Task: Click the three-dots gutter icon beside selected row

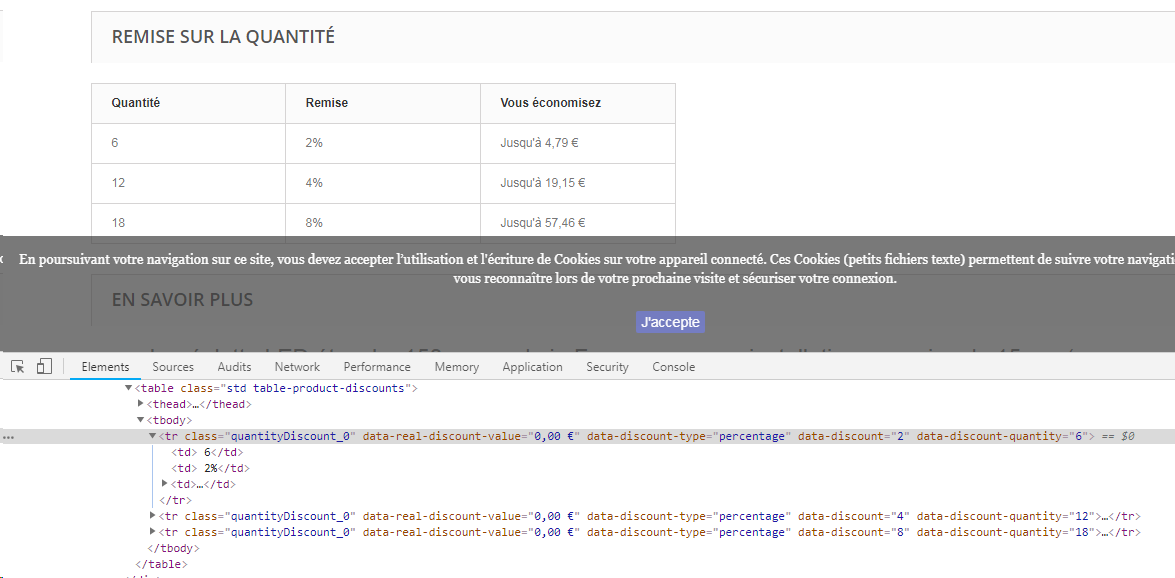Action: 8,436
